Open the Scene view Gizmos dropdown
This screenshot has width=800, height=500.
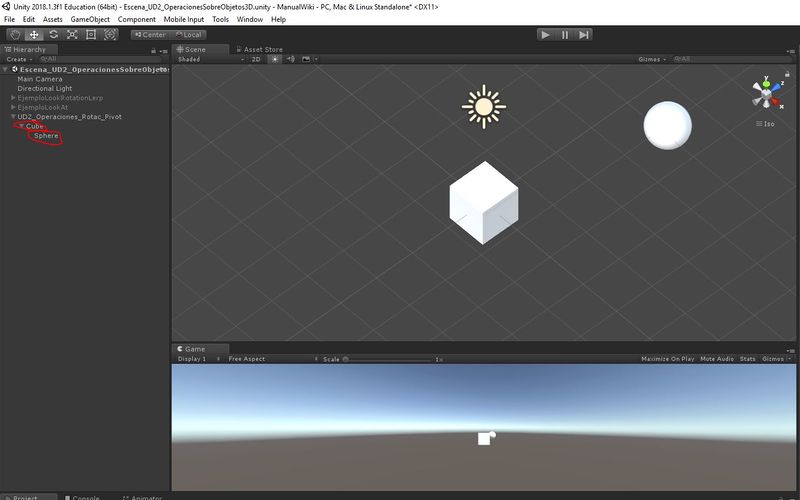[652, 59]
